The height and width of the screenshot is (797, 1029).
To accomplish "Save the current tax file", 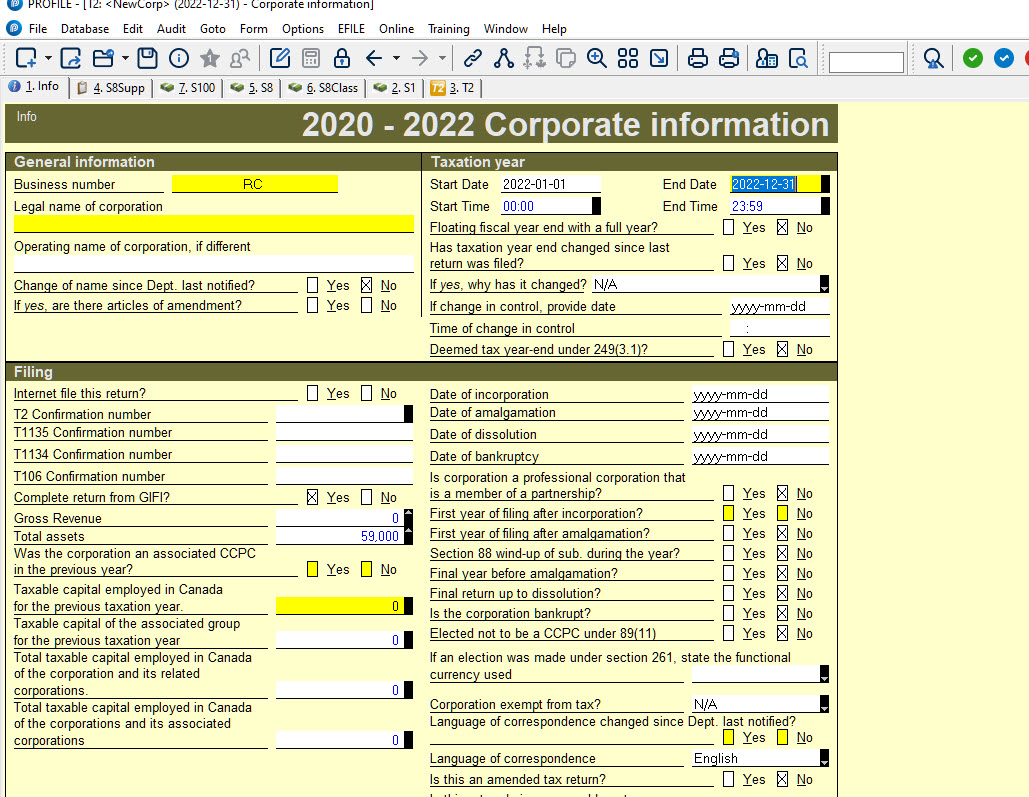I will [145, 58].
